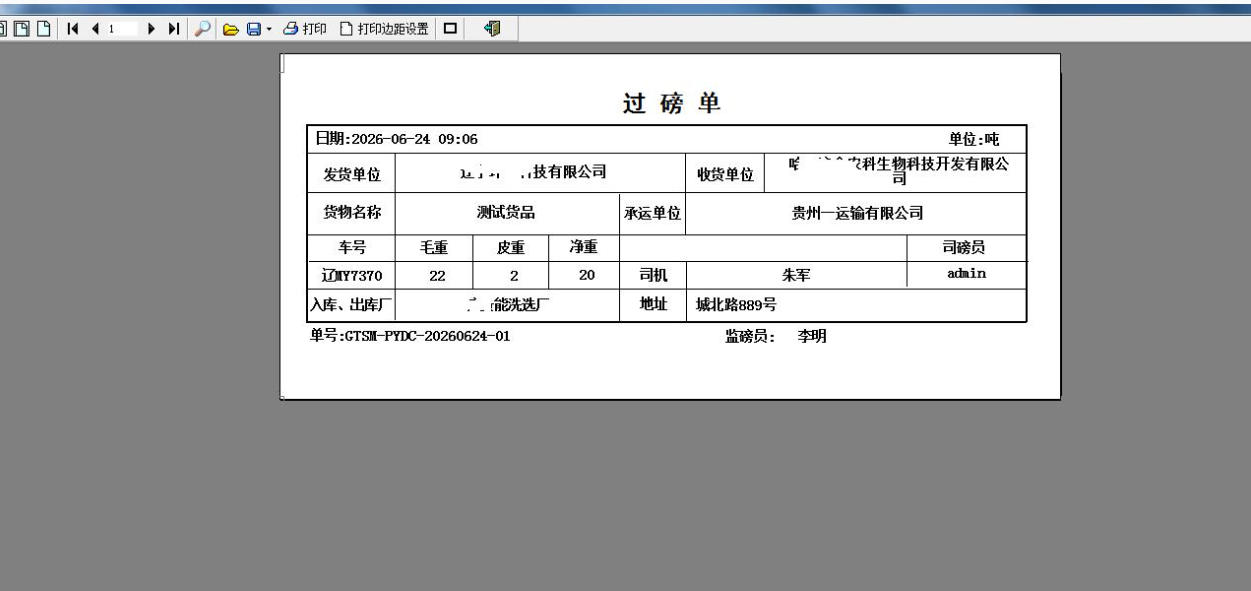The width and height of the screenshot is (1251, 591).
Task: Click the page number field
Action: click(x=123, y=30)
